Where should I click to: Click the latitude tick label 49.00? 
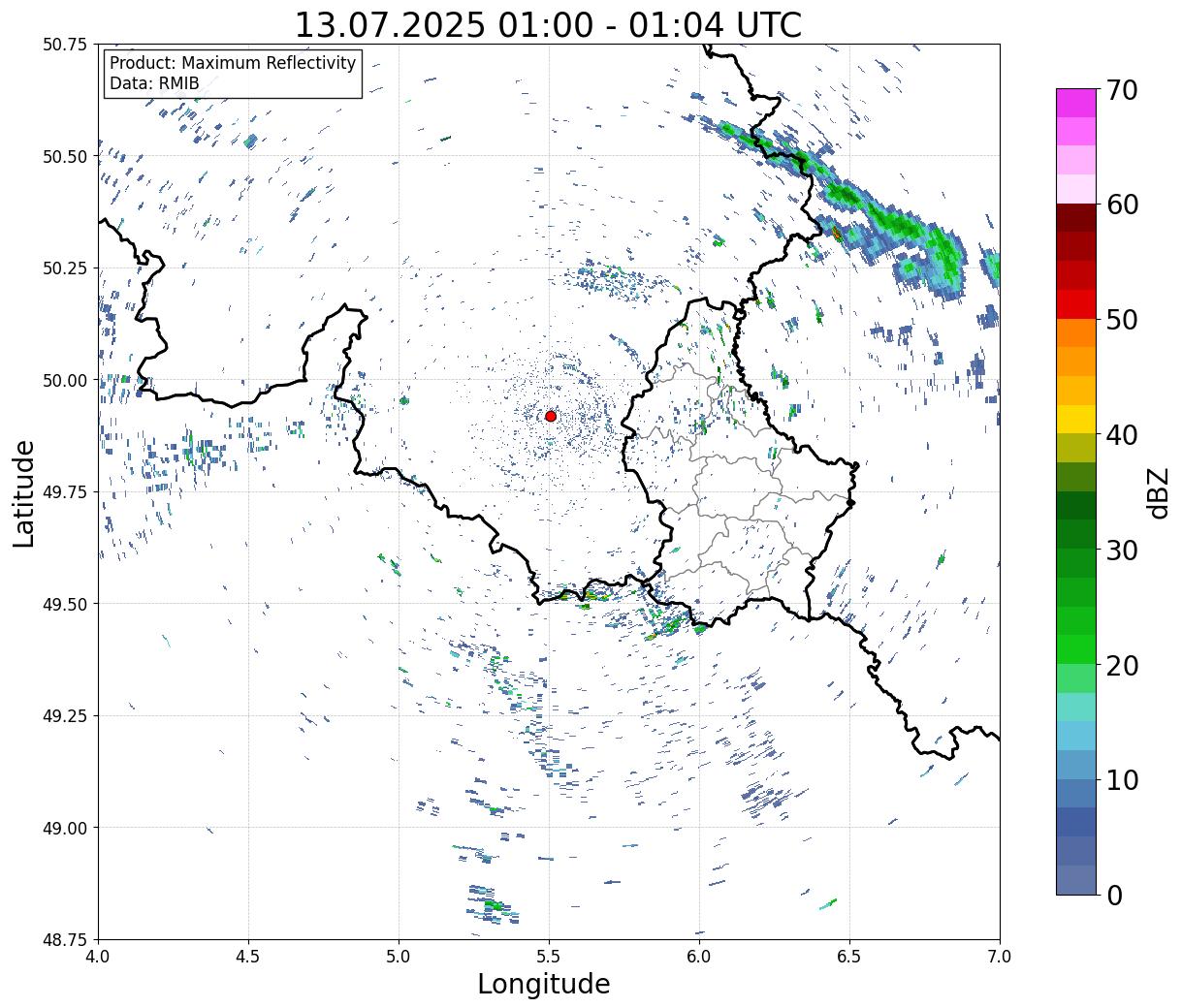66,828
